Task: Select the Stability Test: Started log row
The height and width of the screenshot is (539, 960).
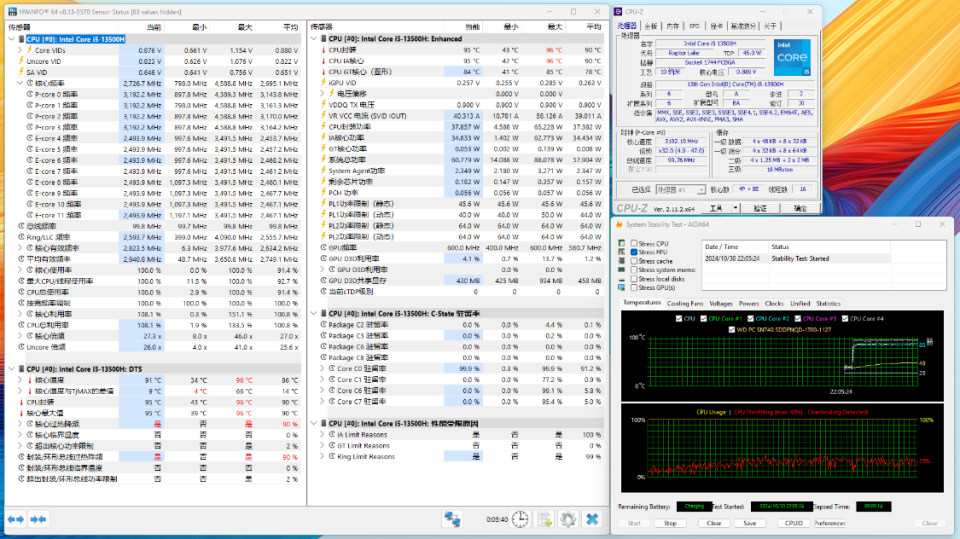Action: pos(796,258)
